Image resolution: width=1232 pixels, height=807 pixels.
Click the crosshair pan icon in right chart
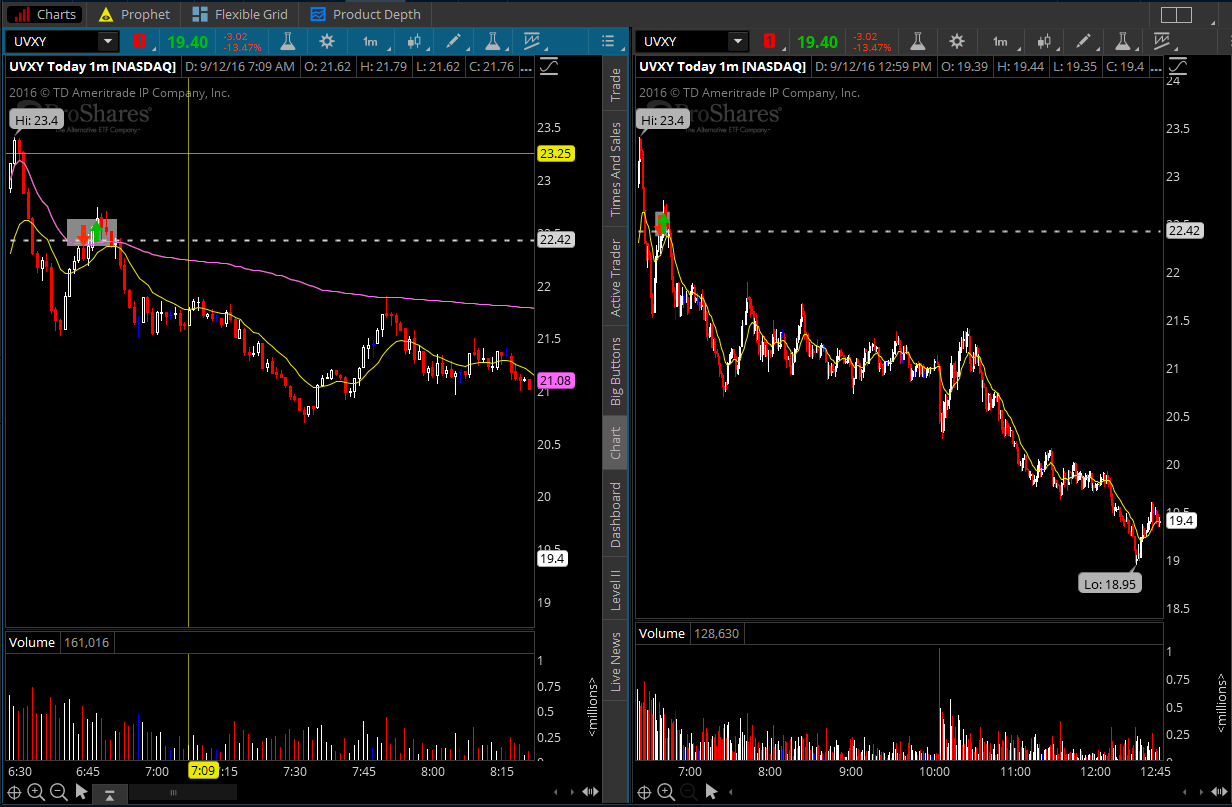(645, 792)
